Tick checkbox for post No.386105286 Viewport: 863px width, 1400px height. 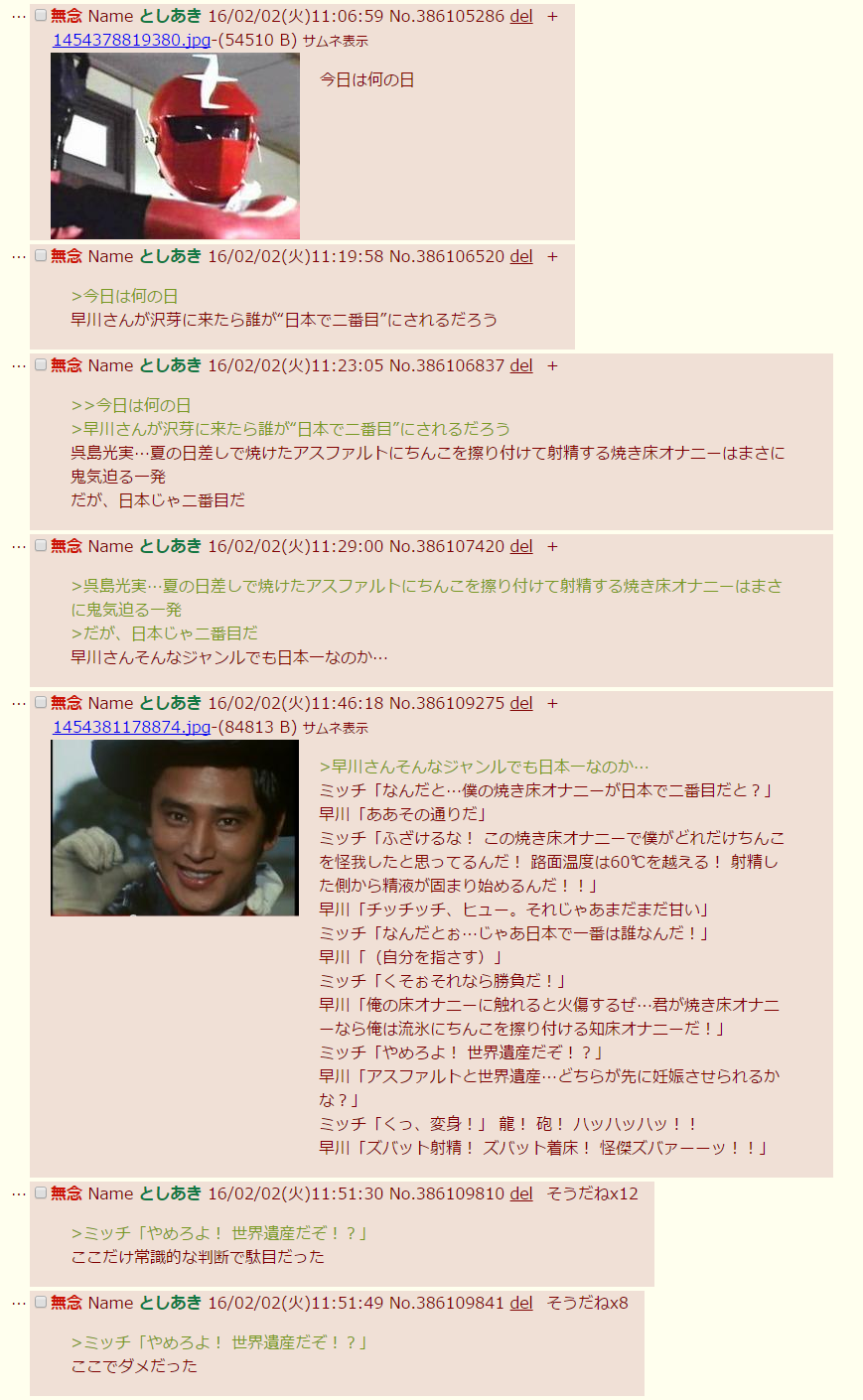coord(41,16)
